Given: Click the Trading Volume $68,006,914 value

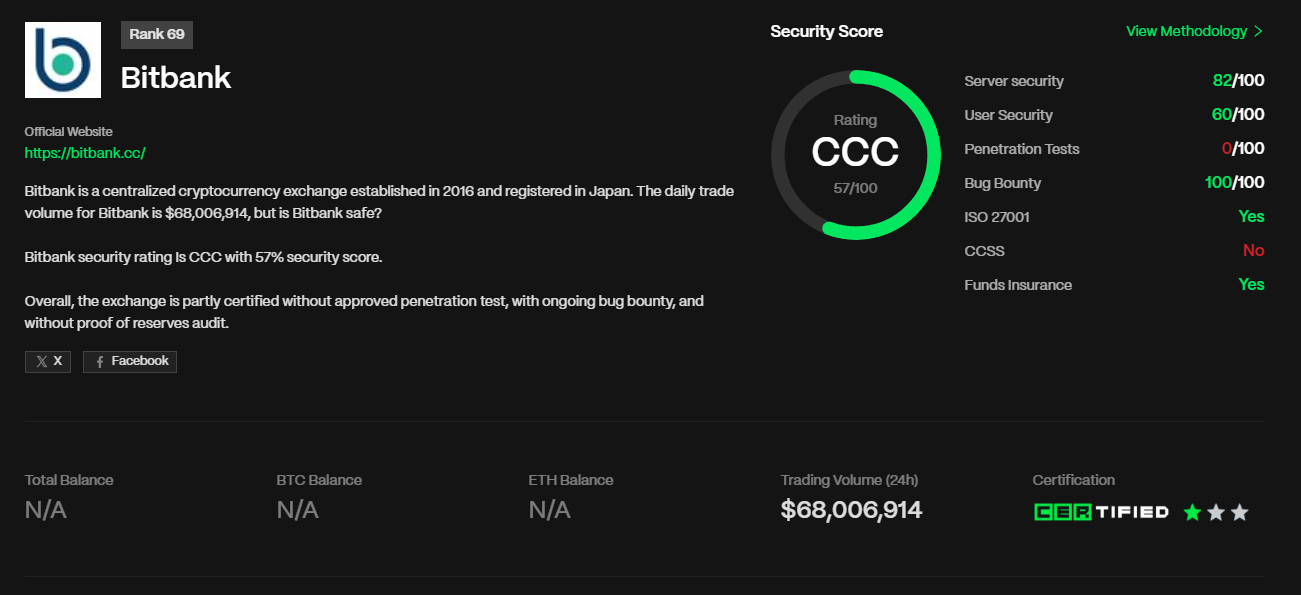Looking at the screenshot, I should coord(851,510).
